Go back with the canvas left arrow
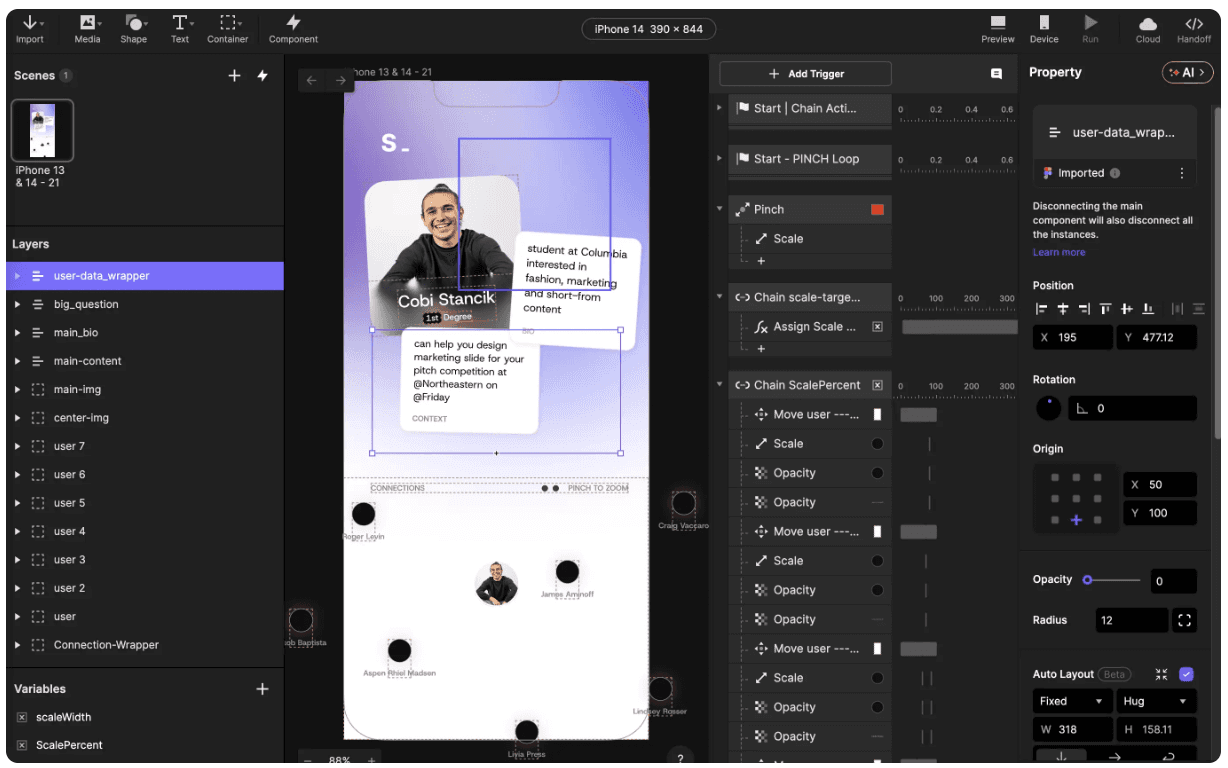 coord(312,80)
